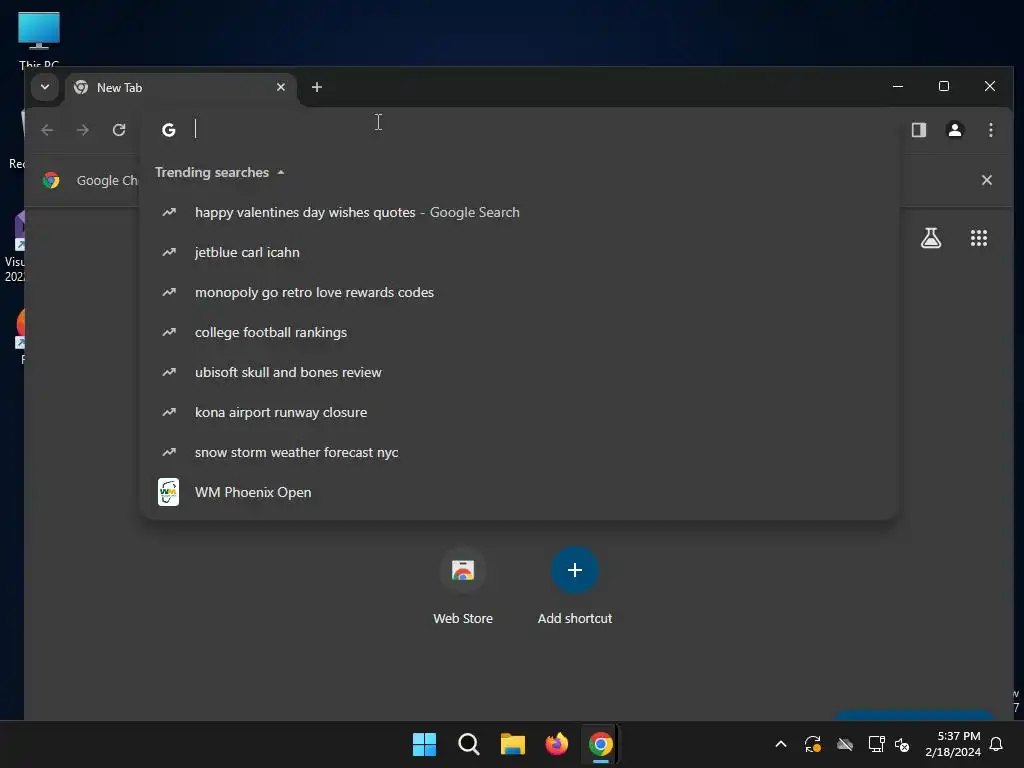Minimize the Chrome window

898,86
